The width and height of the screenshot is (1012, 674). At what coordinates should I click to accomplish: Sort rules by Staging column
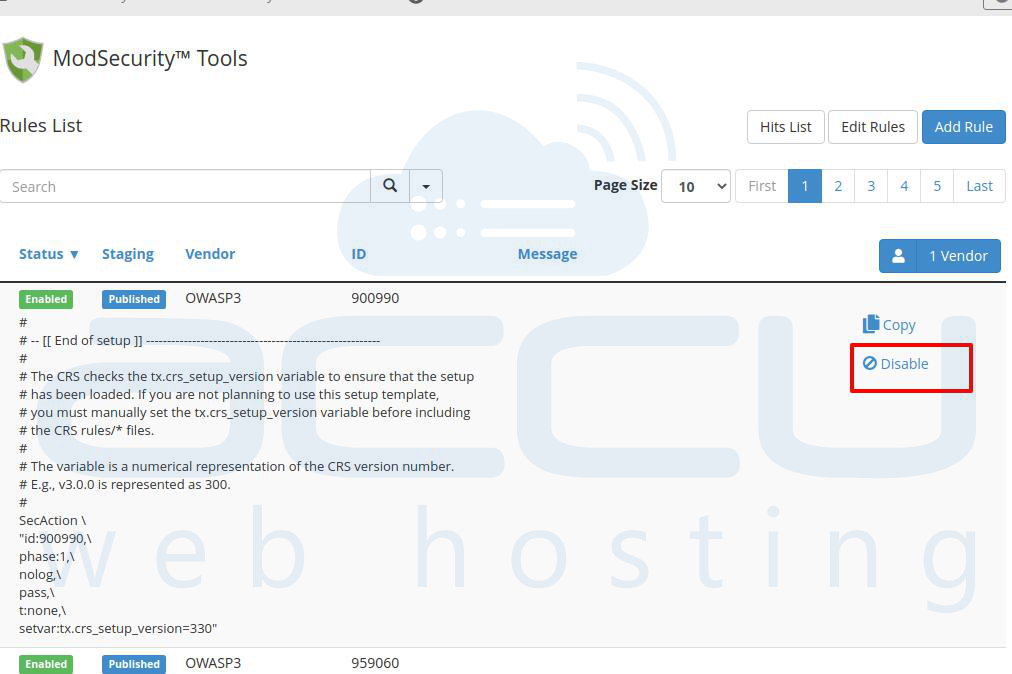pos(128,254)
